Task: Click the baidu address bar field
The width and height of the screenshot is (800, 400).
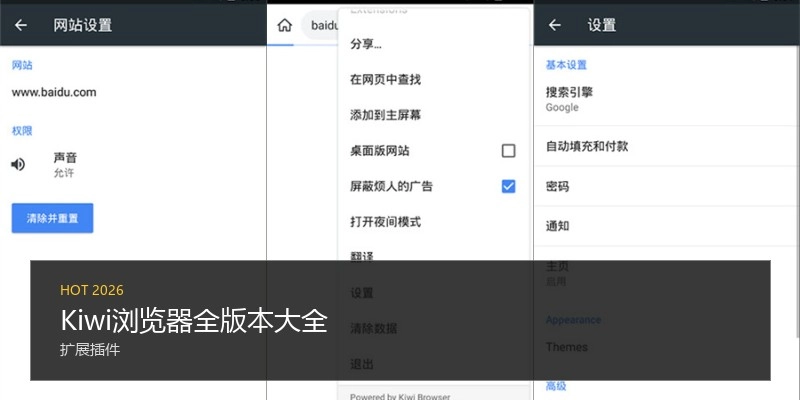Action: [x=320, y=25]
